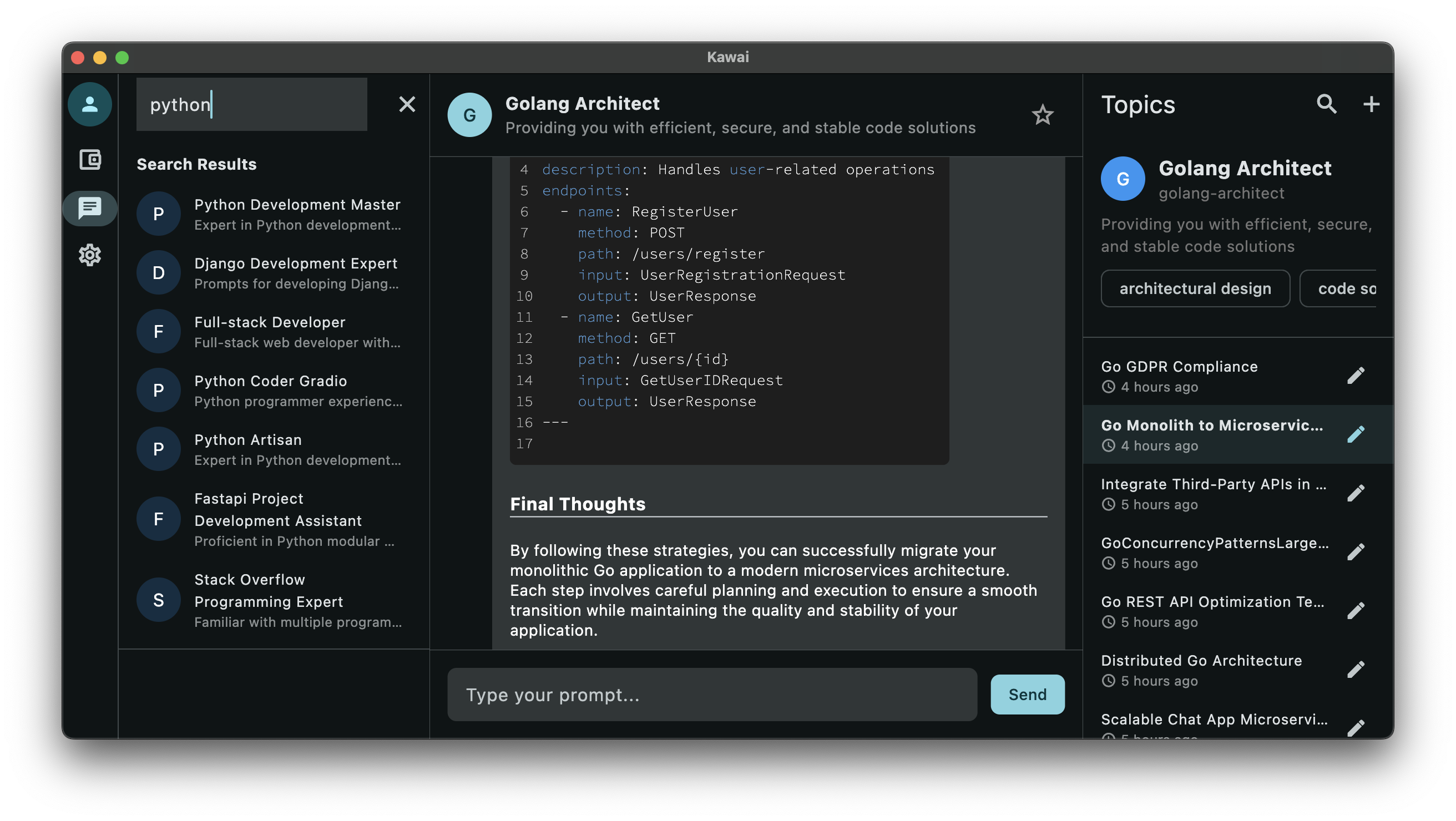Open Integrate Third-Party APIs topic
This screenshot has height=821, width=1456.
point(1213,493)
